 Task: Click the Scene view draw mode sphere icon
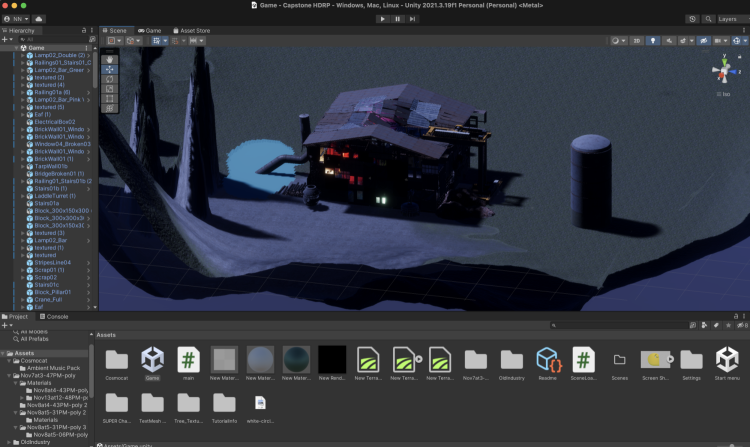pos(616,41)
